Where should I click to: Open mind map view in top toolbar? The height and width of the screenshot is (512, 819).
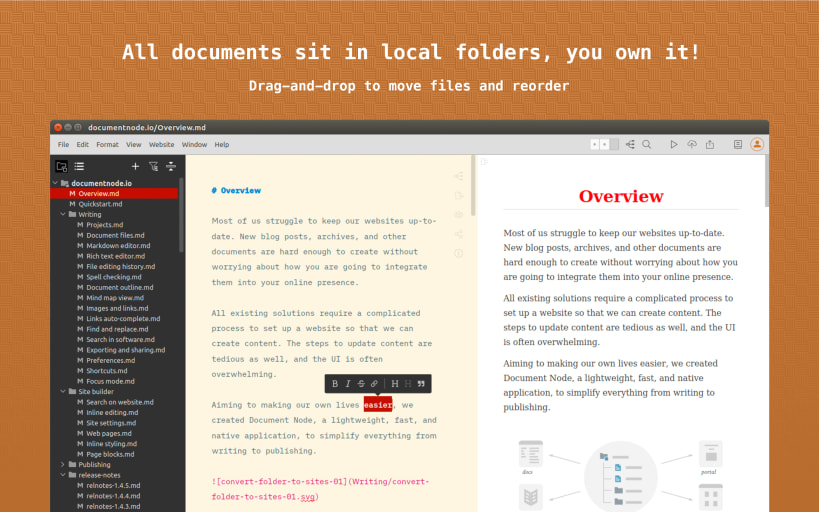630,145
